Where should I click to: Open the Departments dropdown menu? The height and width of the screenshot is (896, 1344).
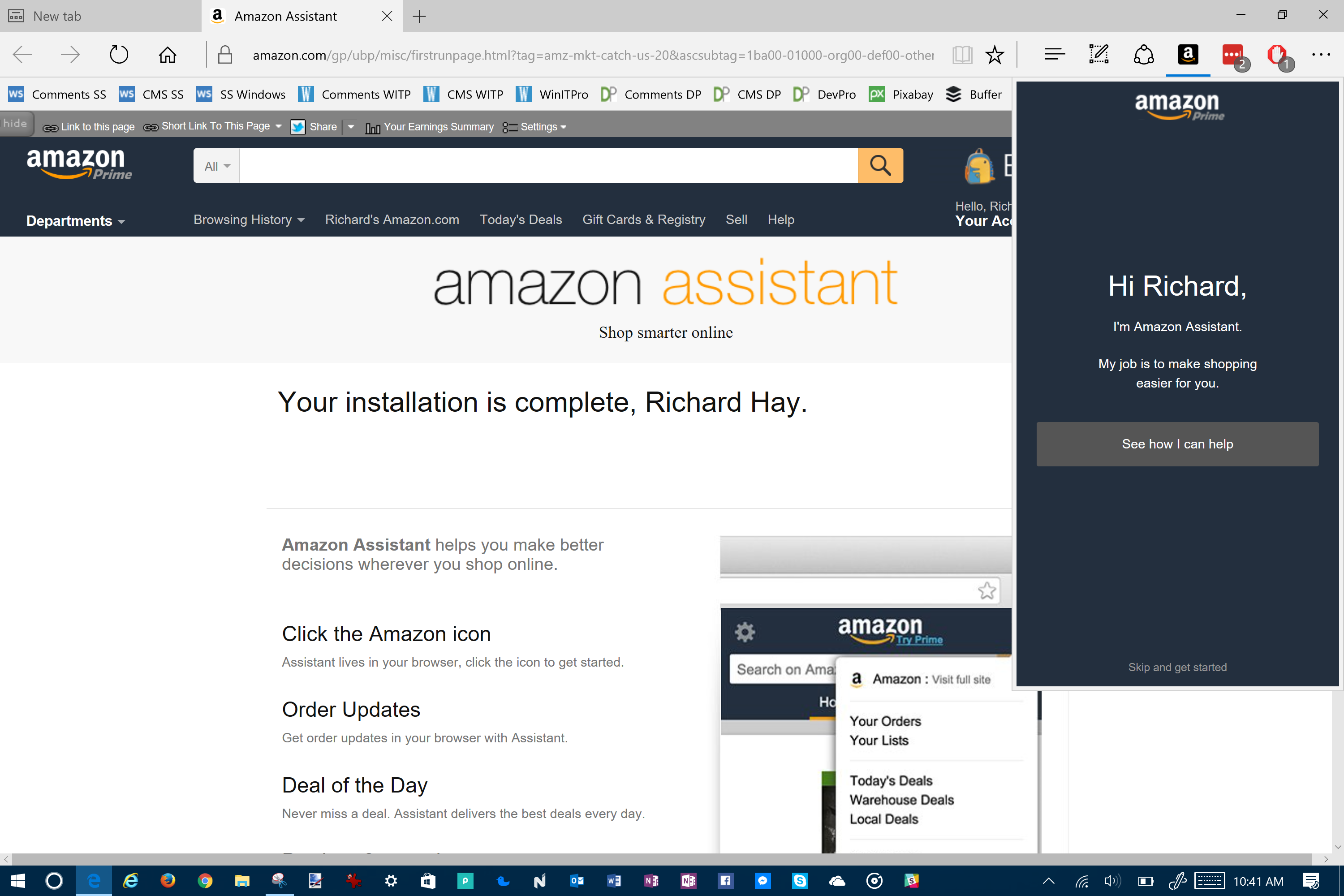[x=75, y=220]
